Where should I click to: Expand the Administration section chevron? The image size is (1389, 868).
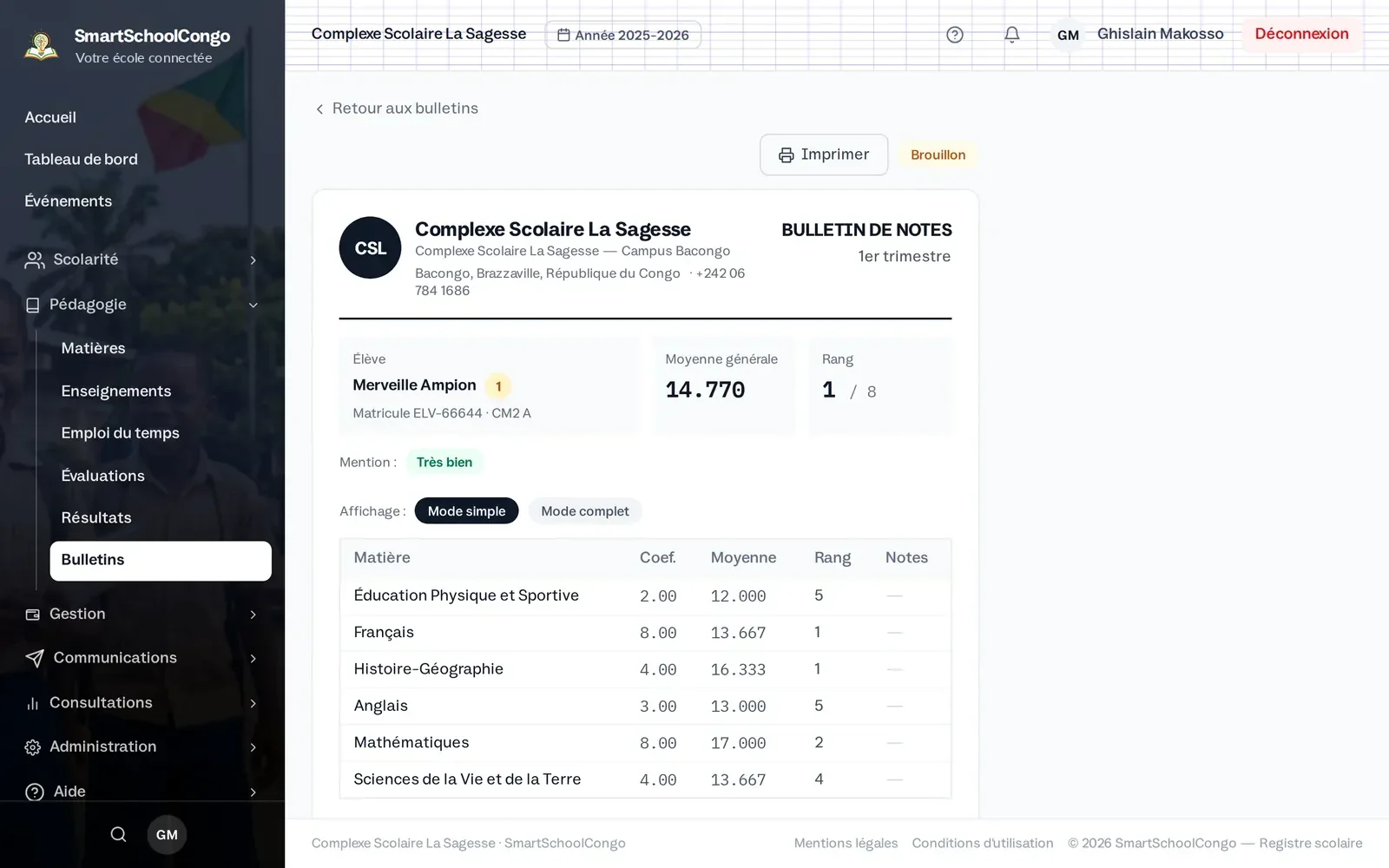tap(253, 747)
